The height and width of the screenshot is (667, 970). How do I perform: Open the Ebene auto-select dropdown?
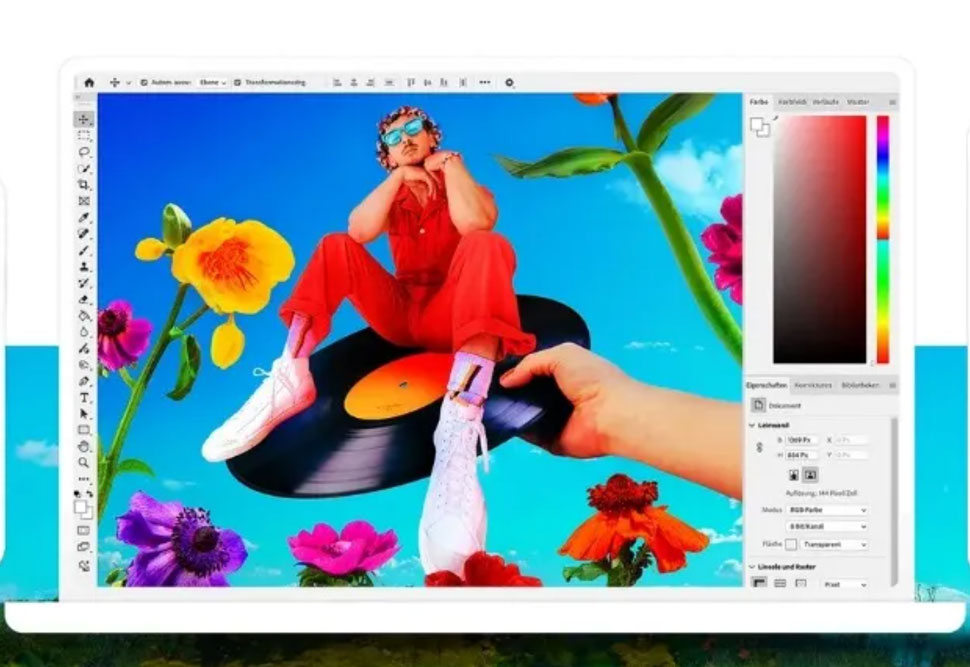tap(212, 83)
